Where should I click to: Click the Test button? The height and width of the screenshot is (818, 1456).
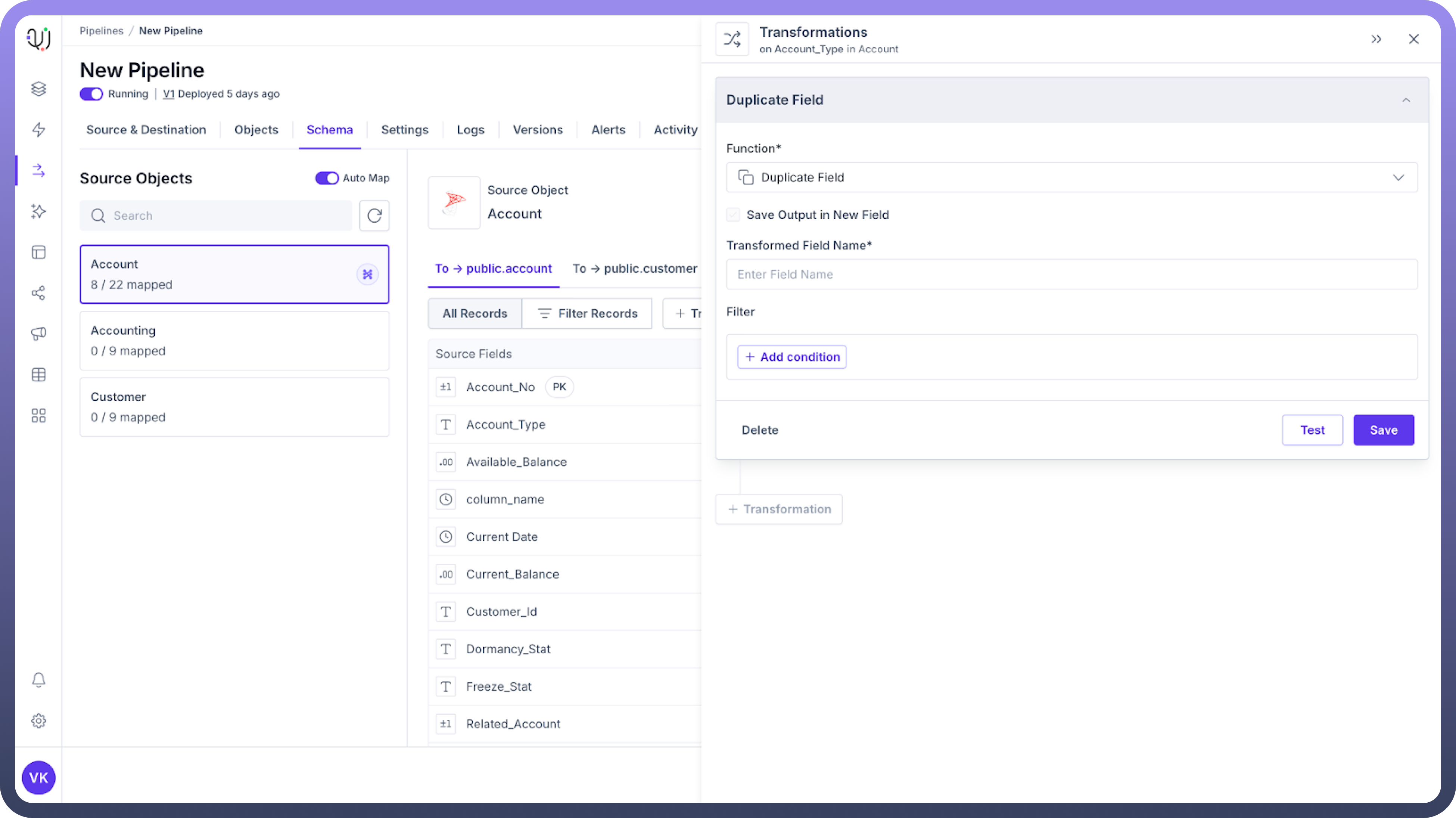1312,430
